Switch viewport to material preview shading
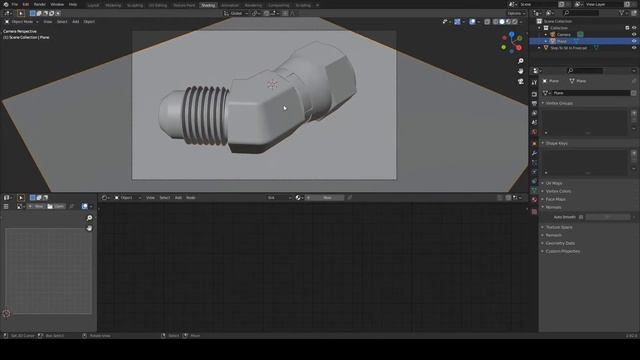The height and width of the screenshot is (360, 640). 509,22
